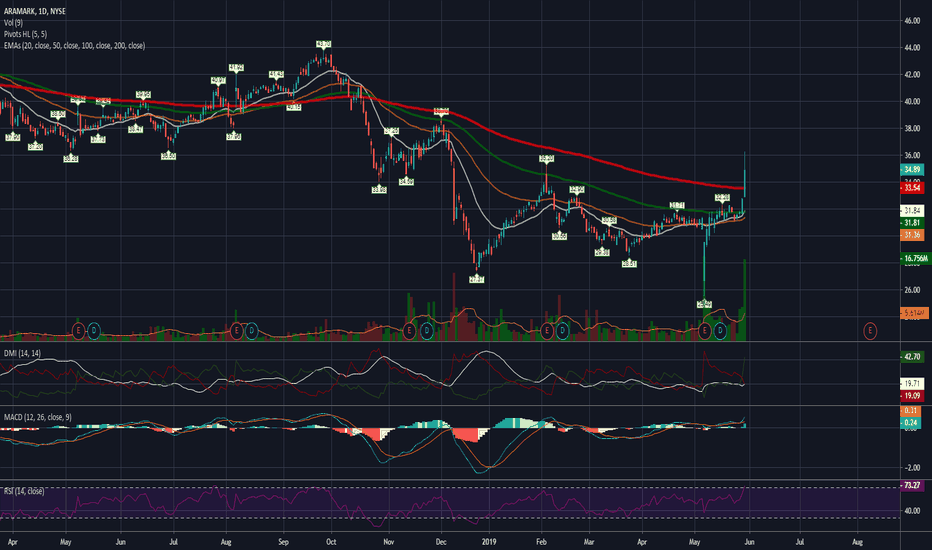Image resolution: width=932 pixels, height=550 pixels.
Task: Click the green 31.81 EMA price tag
Action: pyautogui.click(x=912, y=223)
